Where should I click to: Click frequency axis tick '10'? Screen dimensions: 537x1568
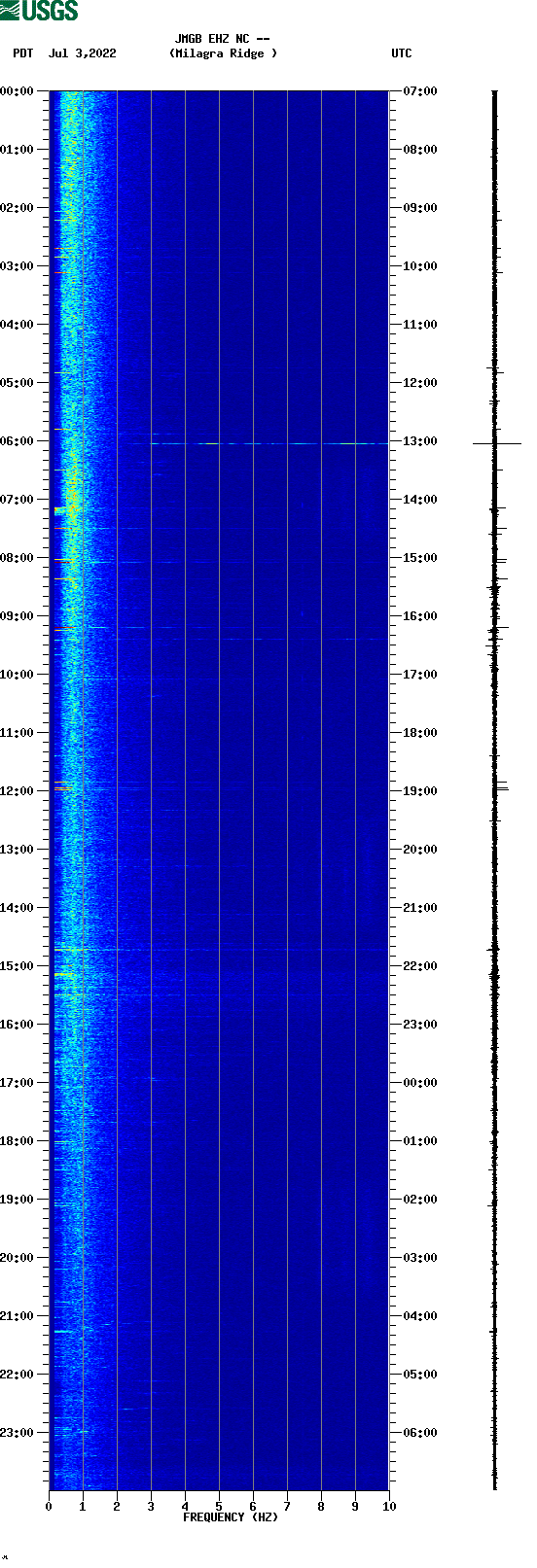389,1507
